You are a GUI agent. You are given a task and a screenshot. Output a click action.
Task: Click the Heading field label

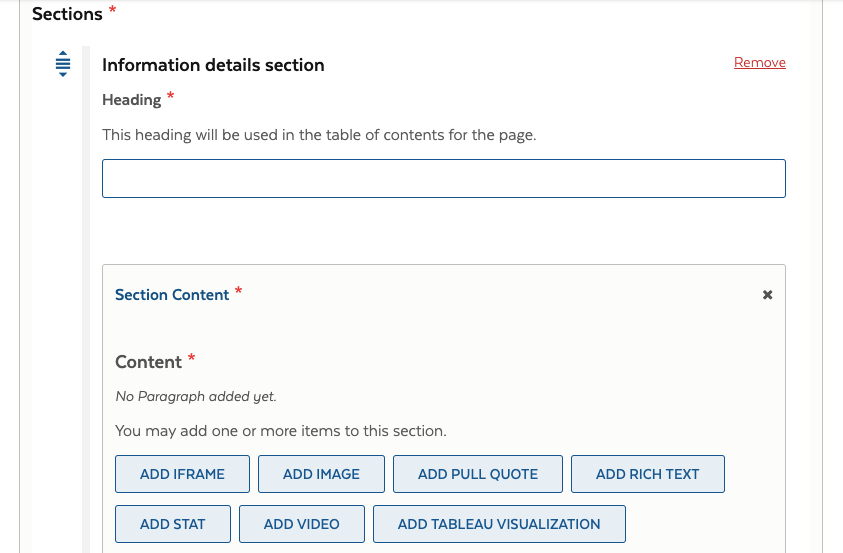132,100
